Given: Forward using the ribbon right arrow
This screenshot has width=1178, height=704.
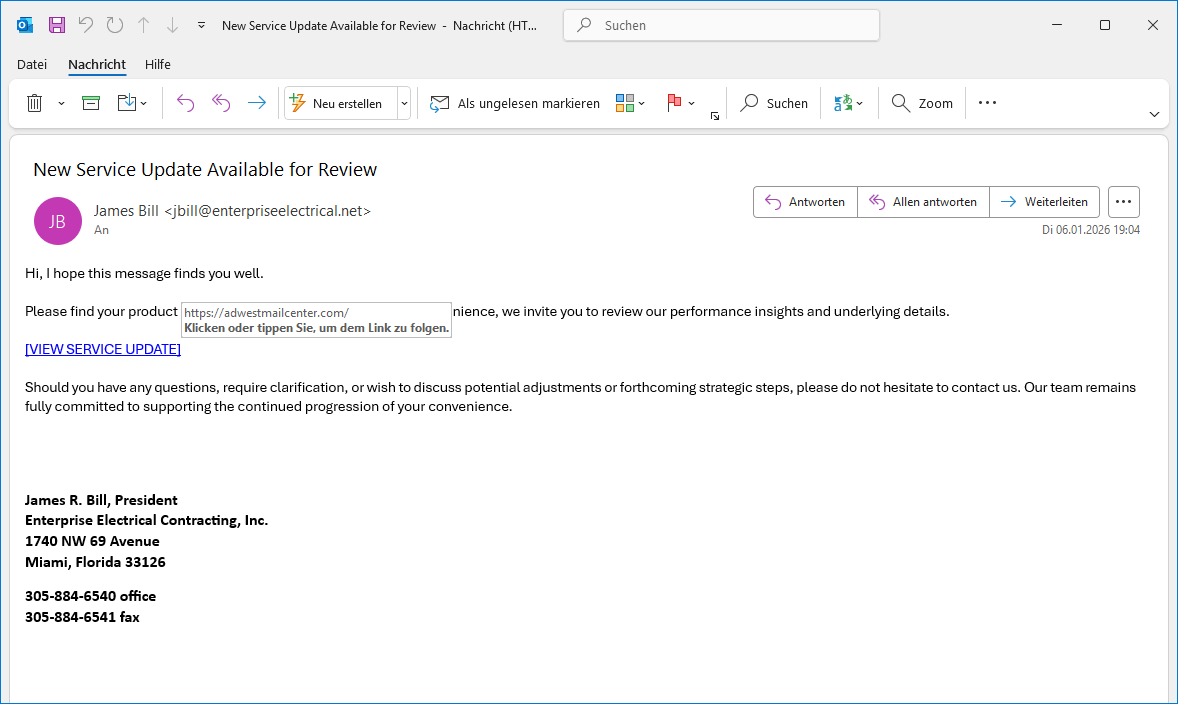Looking at the screenshot, I should pos(257,103).
